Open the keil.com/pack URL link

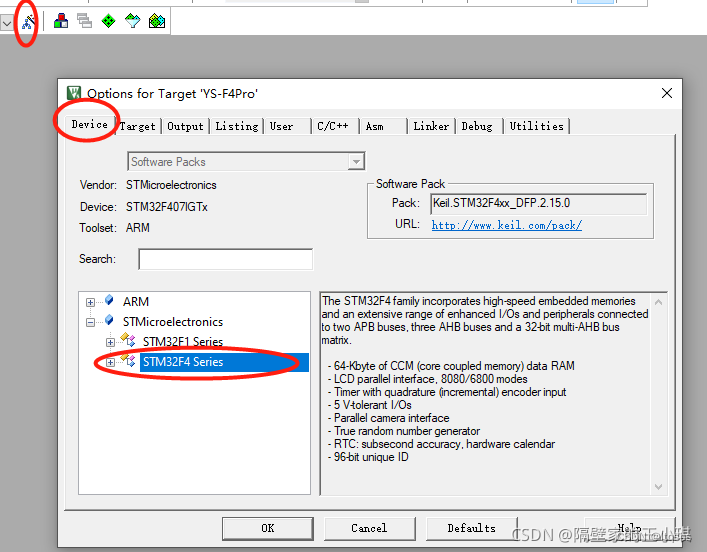pyautogui.click(x=507, y=225)
